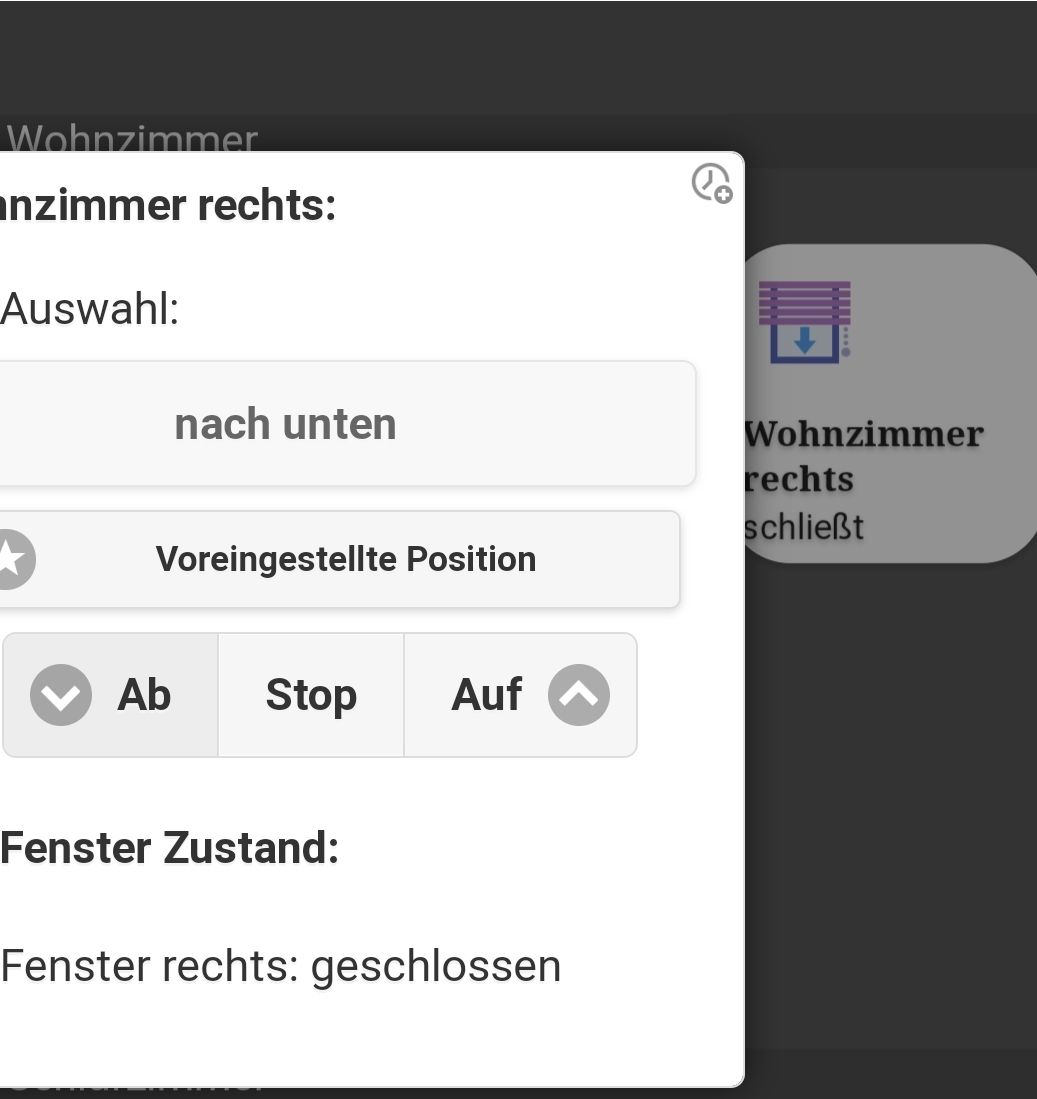Viewport: 1037px width, 1099px height.
Task: Stop the blind movement
Action: [x=311, y=695]
